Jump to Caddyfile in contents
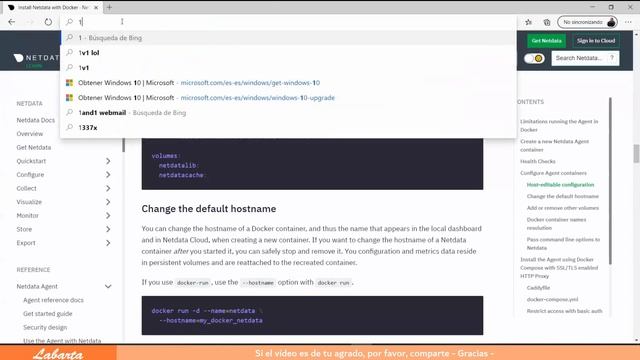 coord(538,288)
